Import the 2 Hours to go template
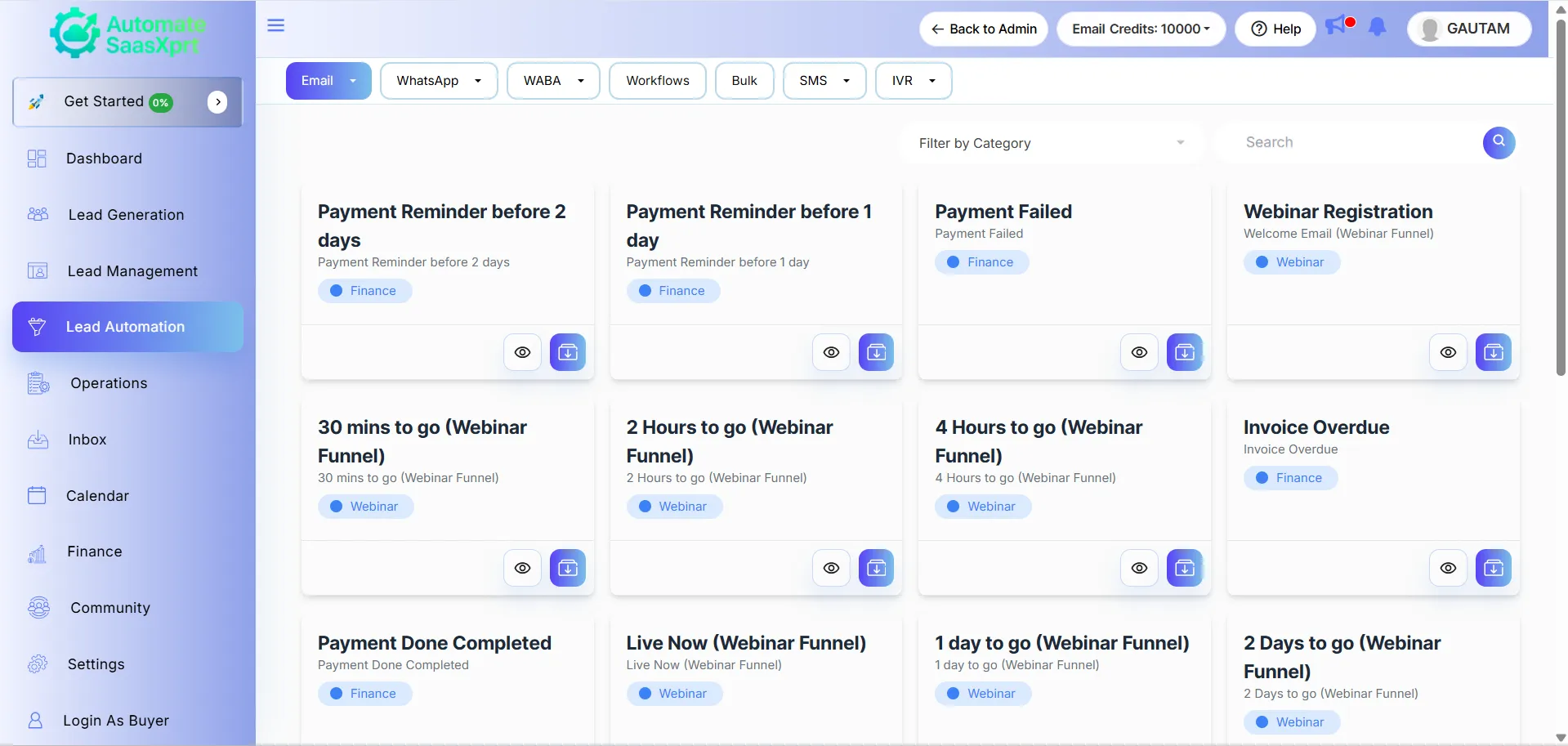The height and width of the screenshot is (746, 1568). 876,568
